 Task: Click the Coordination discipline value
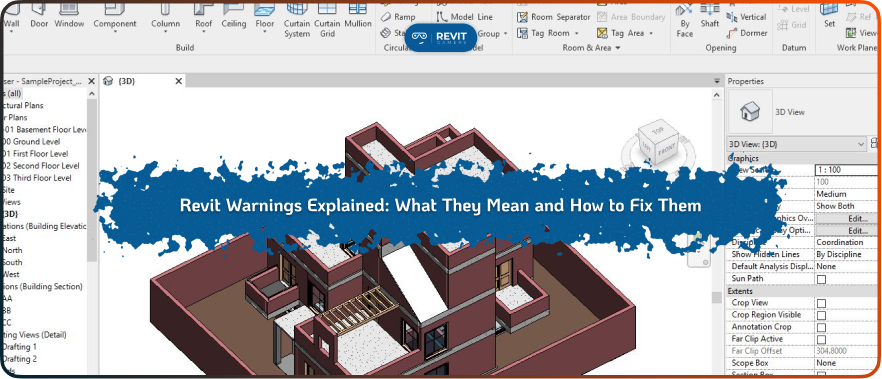click(841, 242)
